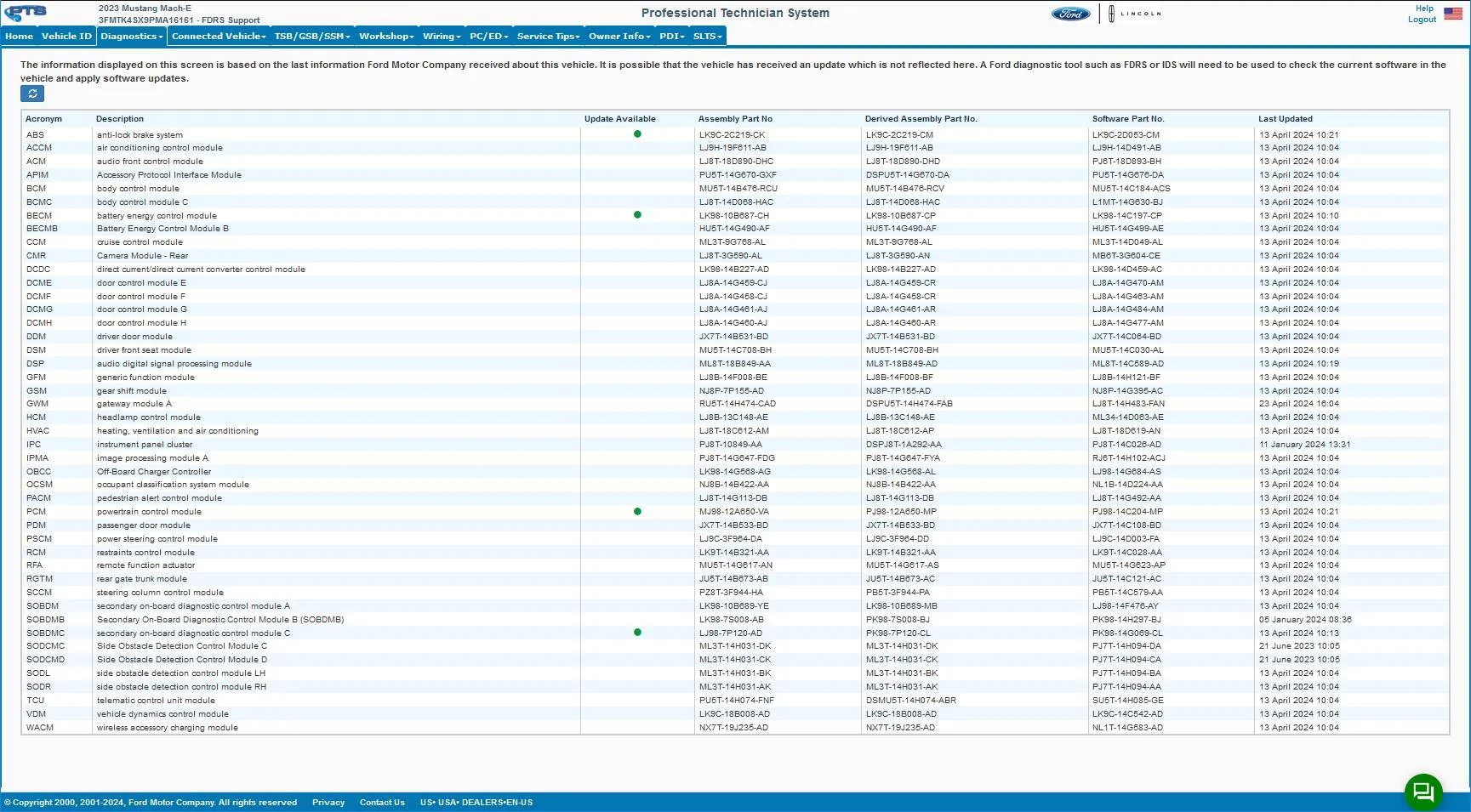Click the Lincoln logo
The height and width of the screenshot is (812, 1471).
[1135, 14]
